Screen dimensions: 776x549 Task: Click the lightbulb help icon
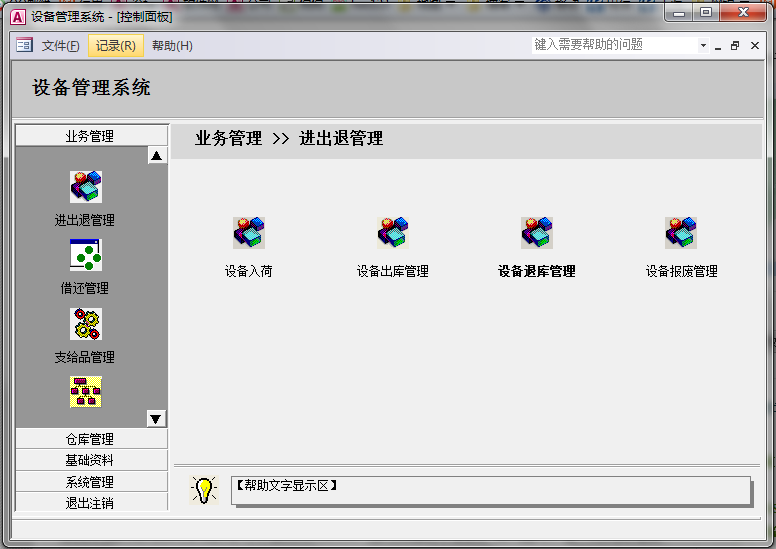coord(204,490)
